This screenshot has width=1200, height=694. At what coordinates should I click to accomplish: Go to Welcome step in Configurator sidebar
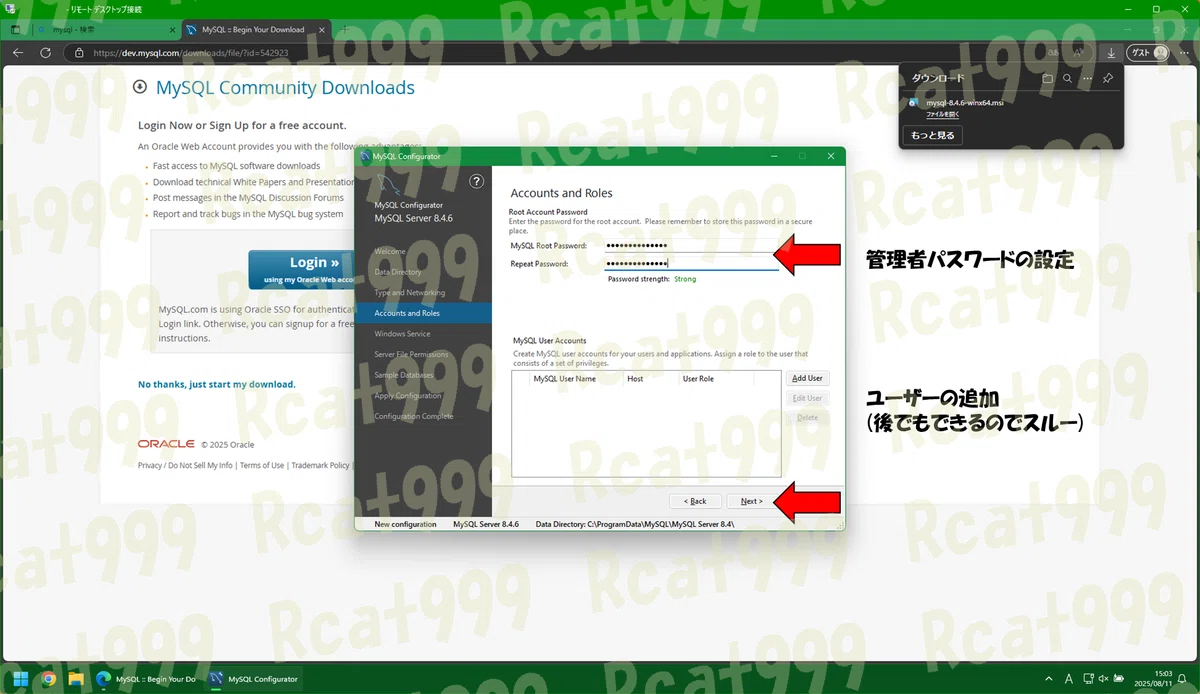point(390,251)
